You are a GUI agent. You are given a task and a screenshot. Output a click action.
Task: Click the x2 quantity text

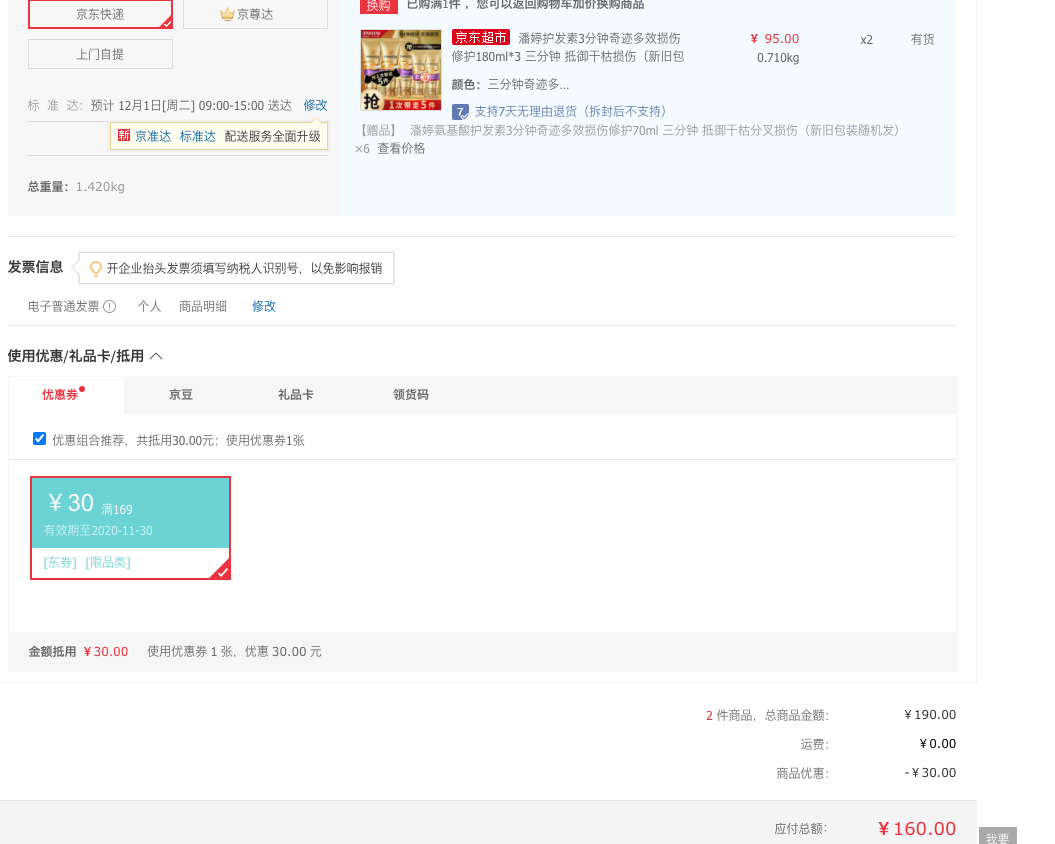(x=867, y=40)
